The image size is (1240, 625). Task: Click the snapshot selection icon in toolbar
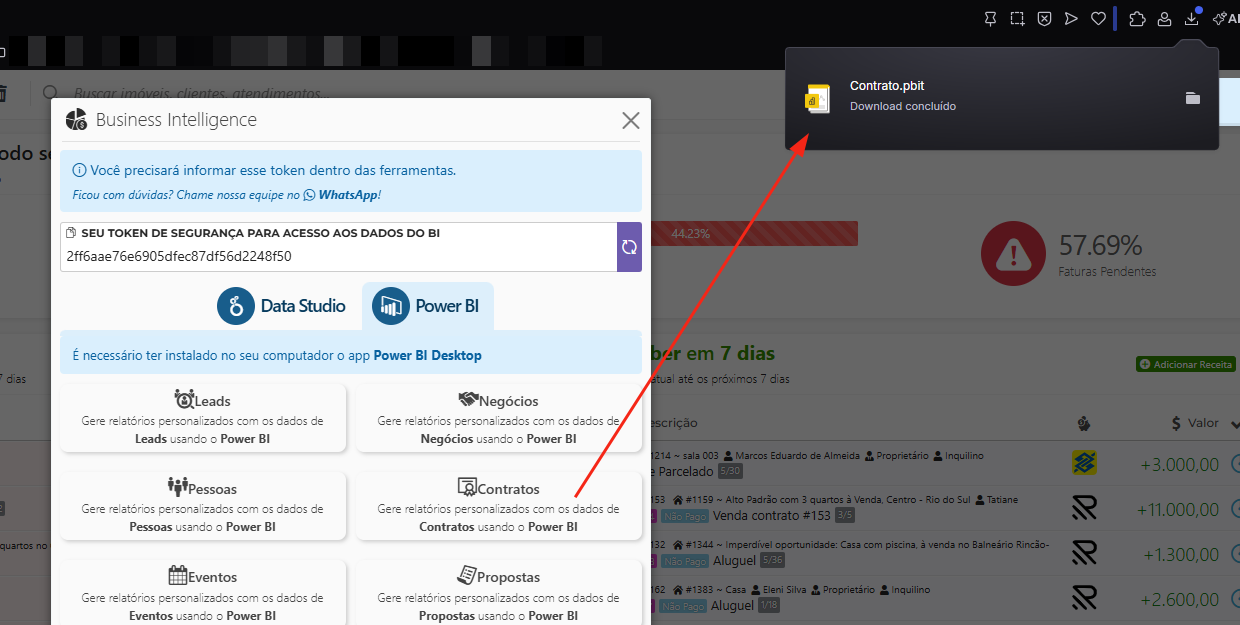coord(1017,19)
